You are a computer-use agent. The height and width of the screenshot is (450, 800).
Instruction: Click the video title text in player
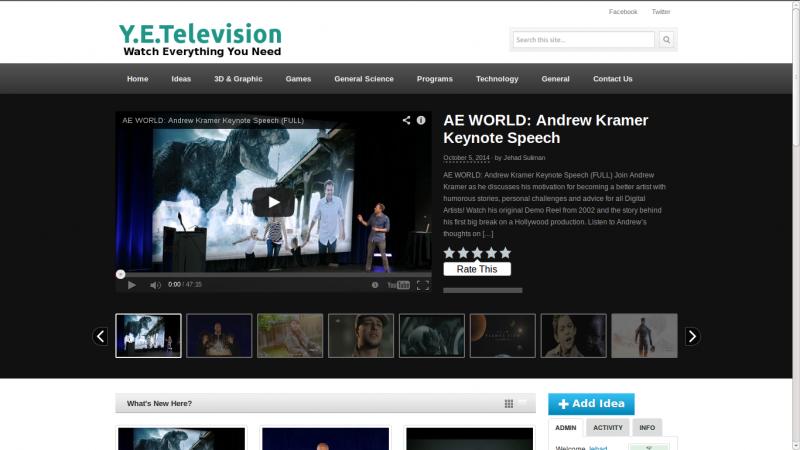click(x=213, y=120)
